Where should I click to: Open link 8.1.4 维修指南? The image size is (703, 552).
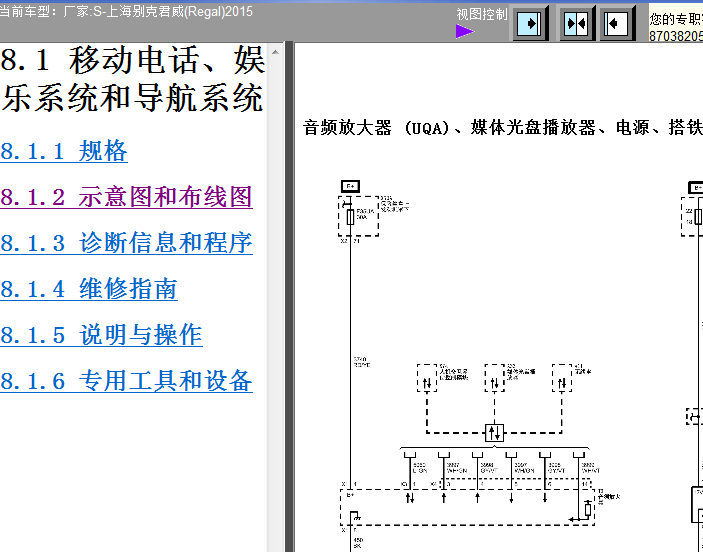(x=89, y=289)
